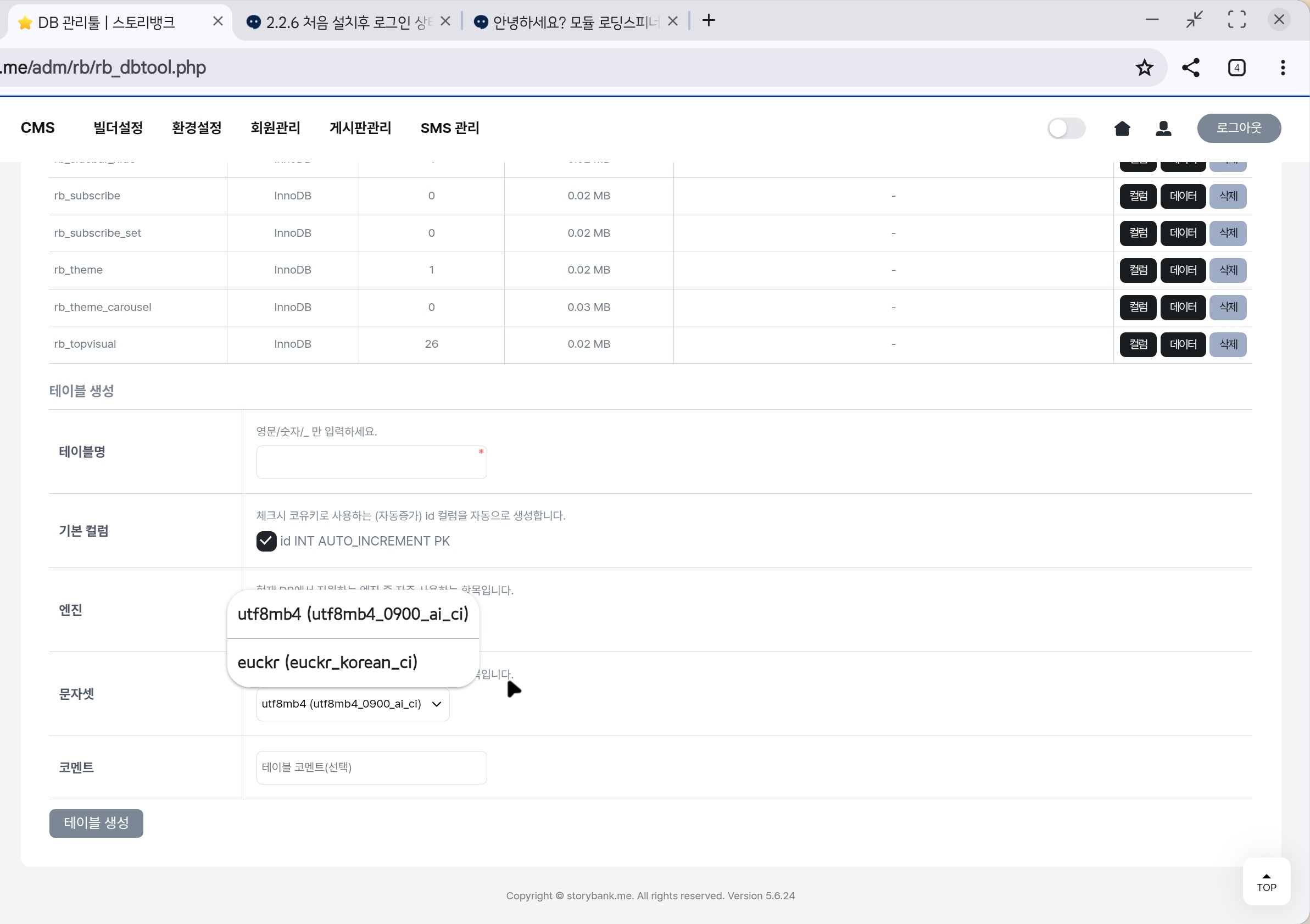Image resolution: width=1310 pixels, height=924 pixels.
Task: Click 삭제 button for rb_topvisual row
Action: (x=1228, y=345)
